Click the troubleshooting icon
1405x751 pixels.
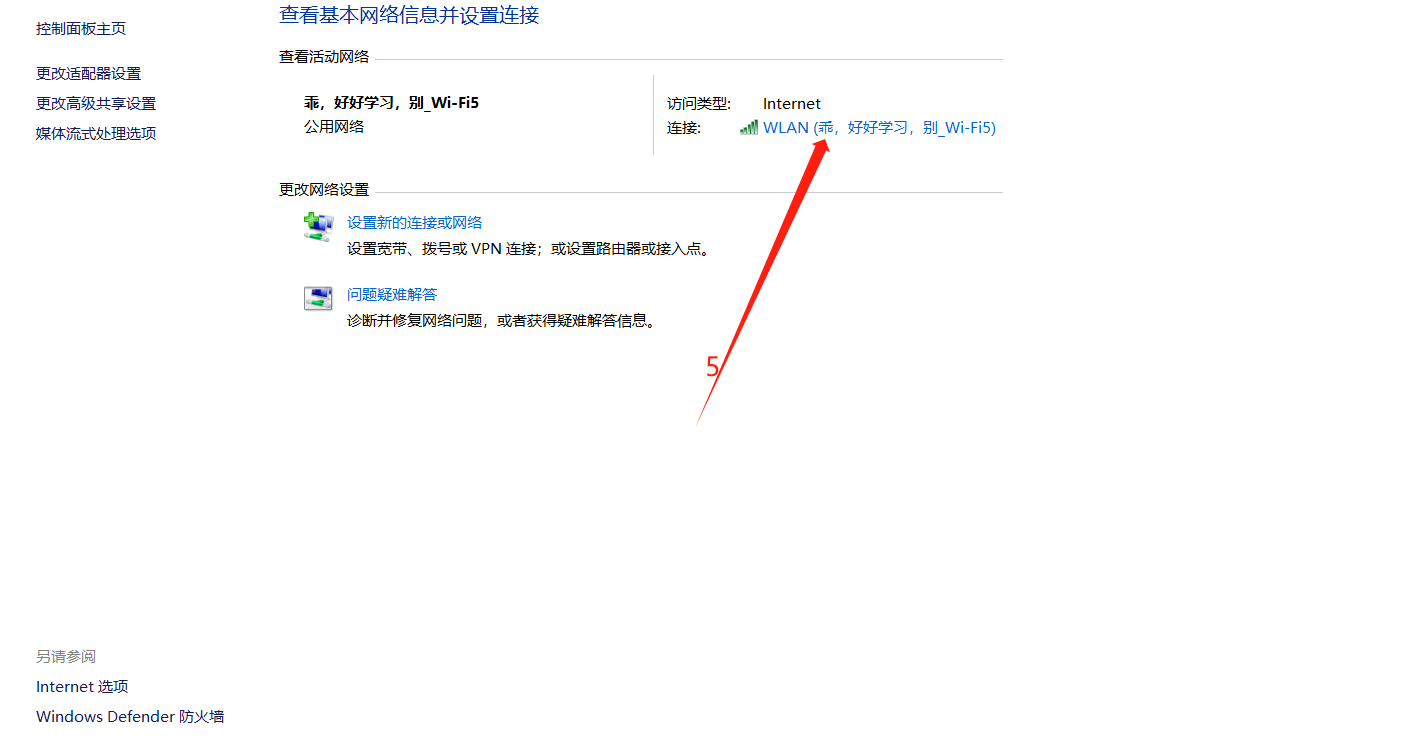(x=318, y=298)
